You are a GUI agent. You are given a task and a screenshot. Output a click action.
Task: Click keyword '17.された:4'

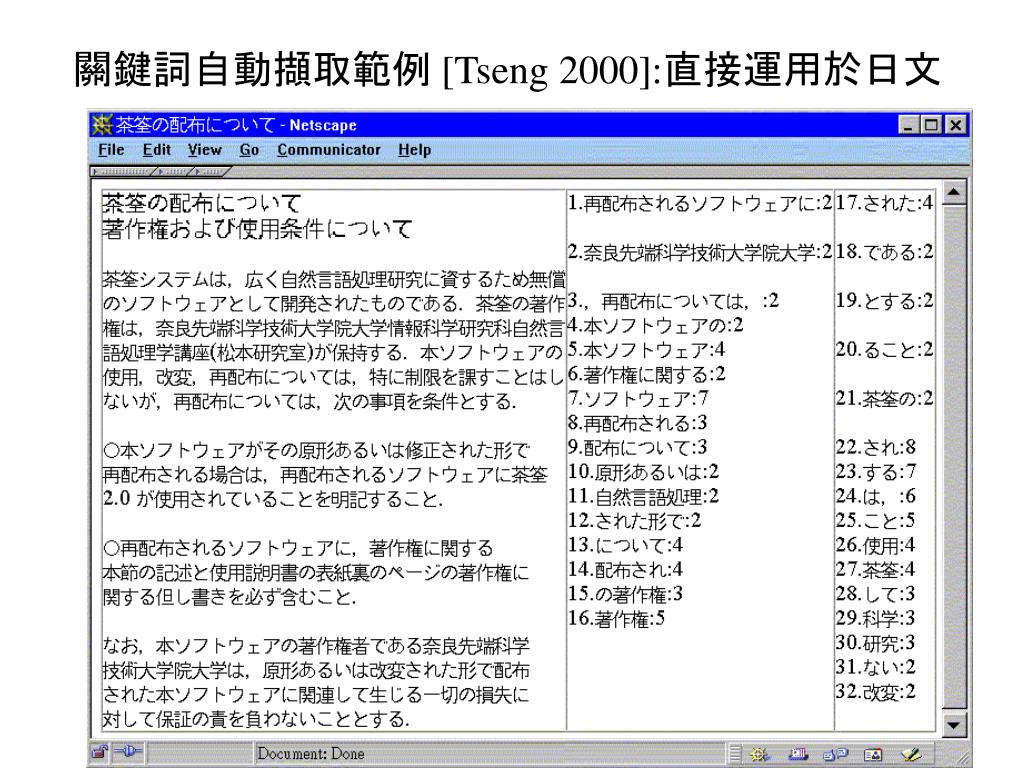click(x=884, y=203)
